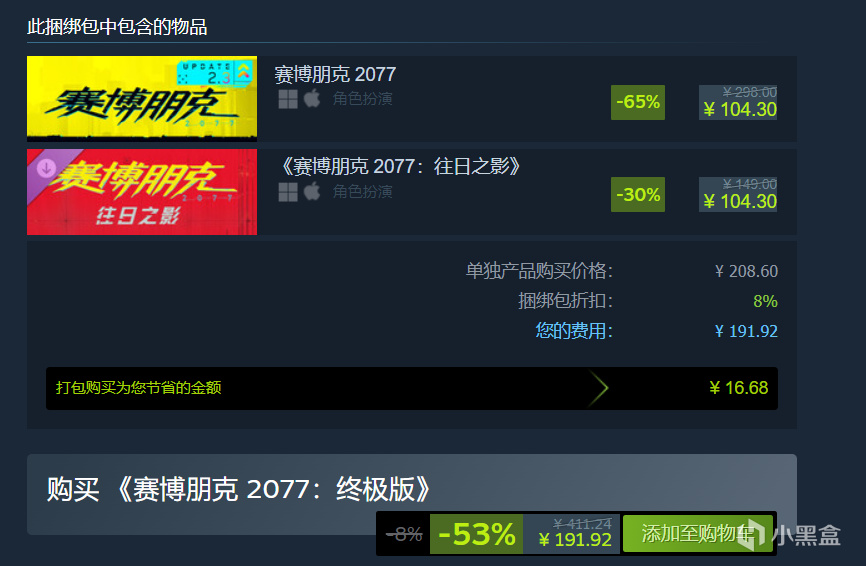Click the 小黑盒 watermark logo
This screenshot has width=866, height=566.
click(791, 535)
